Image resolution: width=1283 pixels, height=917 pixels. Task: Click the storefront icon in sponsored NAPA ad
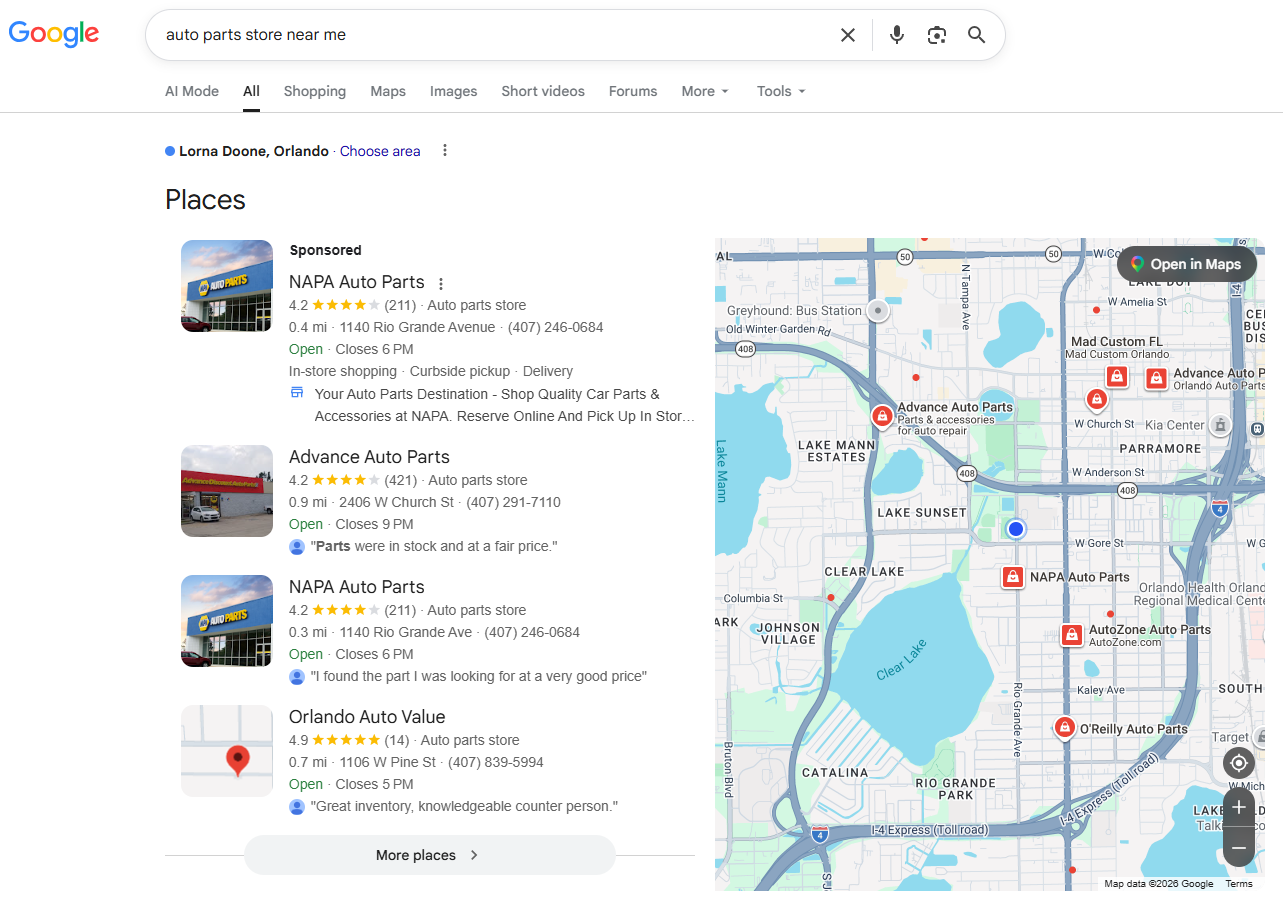click(x=297, y=392)
